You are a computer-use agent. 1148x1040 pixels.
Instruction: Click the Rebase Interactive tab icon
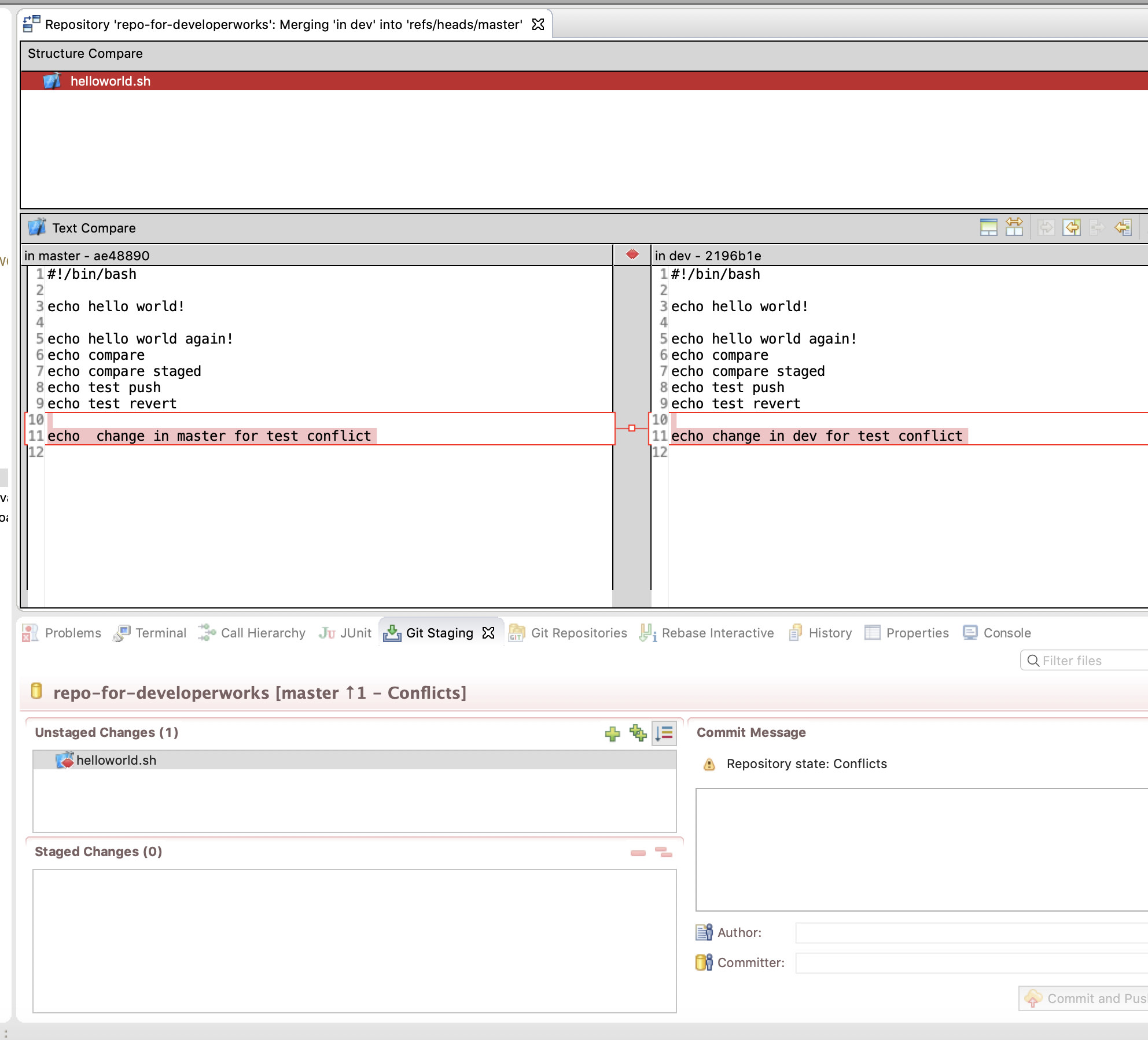click(648, 632)
